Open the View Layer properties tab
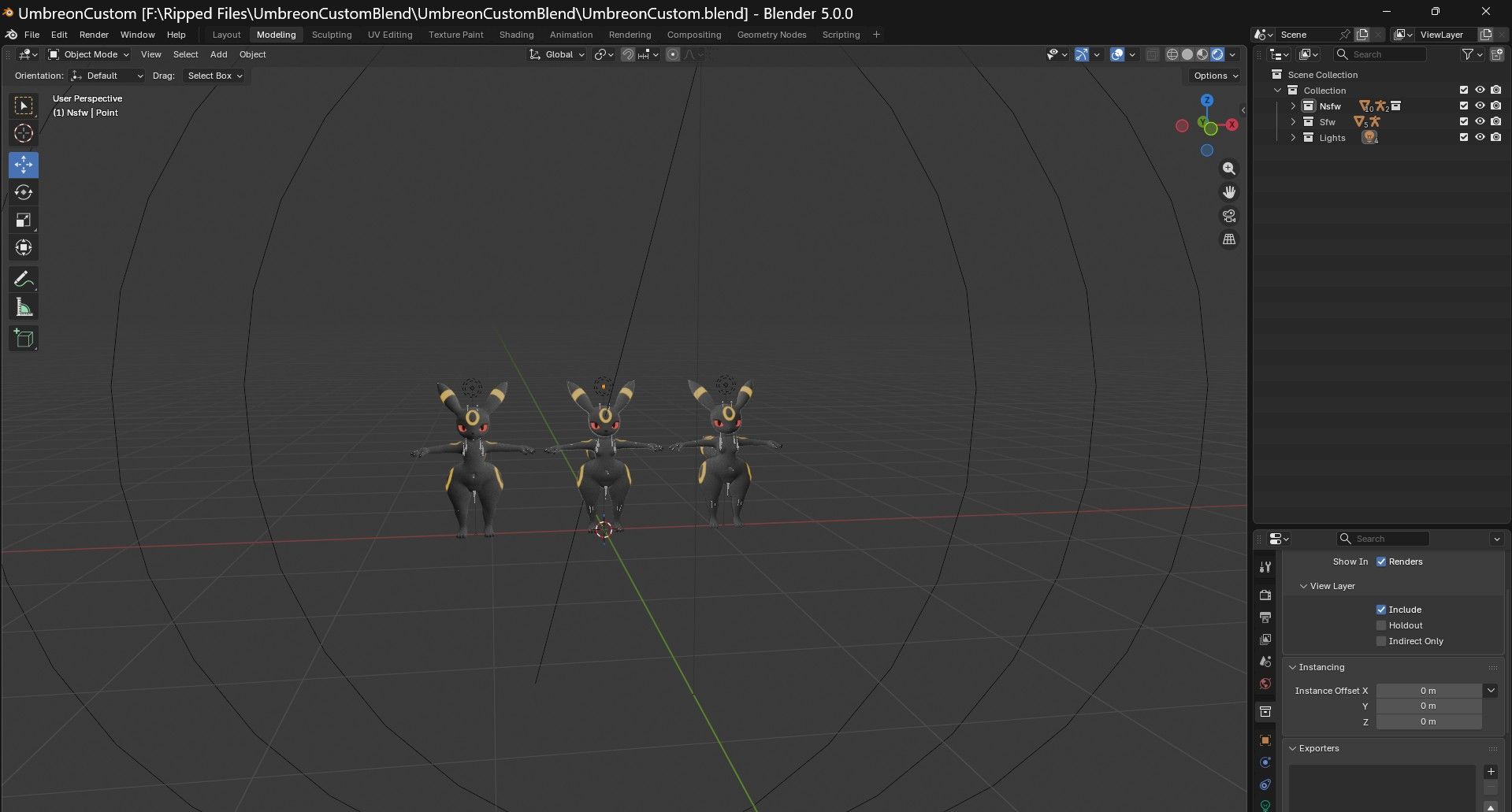Image resolution: width=1512 pixels, height=812 pixels. pos(1265,639)
